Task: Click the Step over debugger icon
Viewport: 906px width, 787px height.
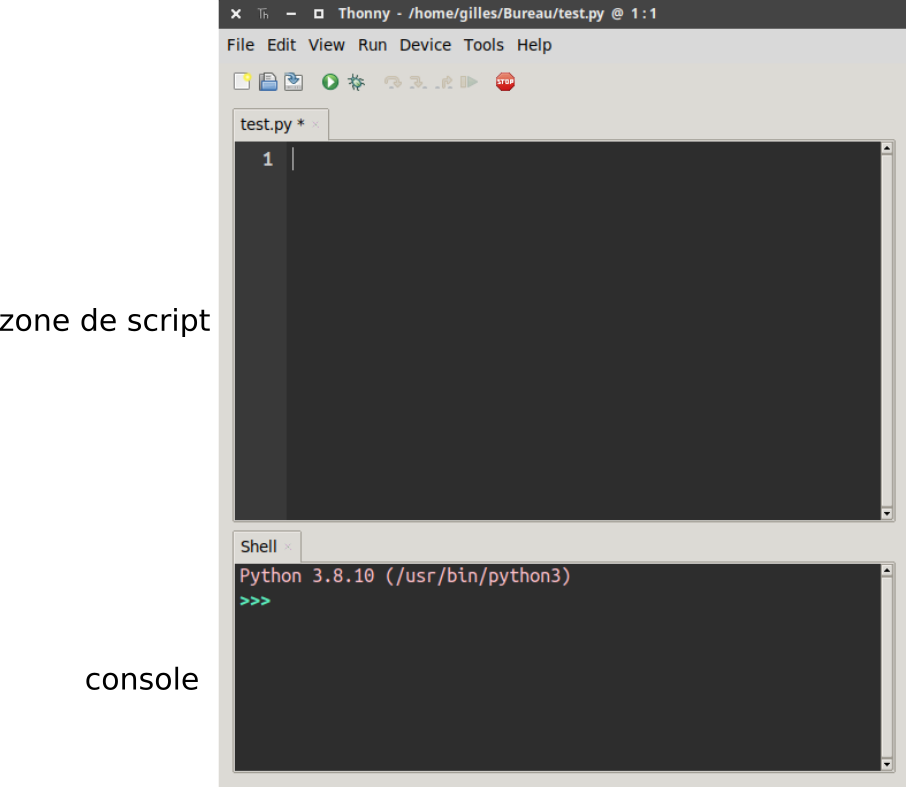Action: 393,82
